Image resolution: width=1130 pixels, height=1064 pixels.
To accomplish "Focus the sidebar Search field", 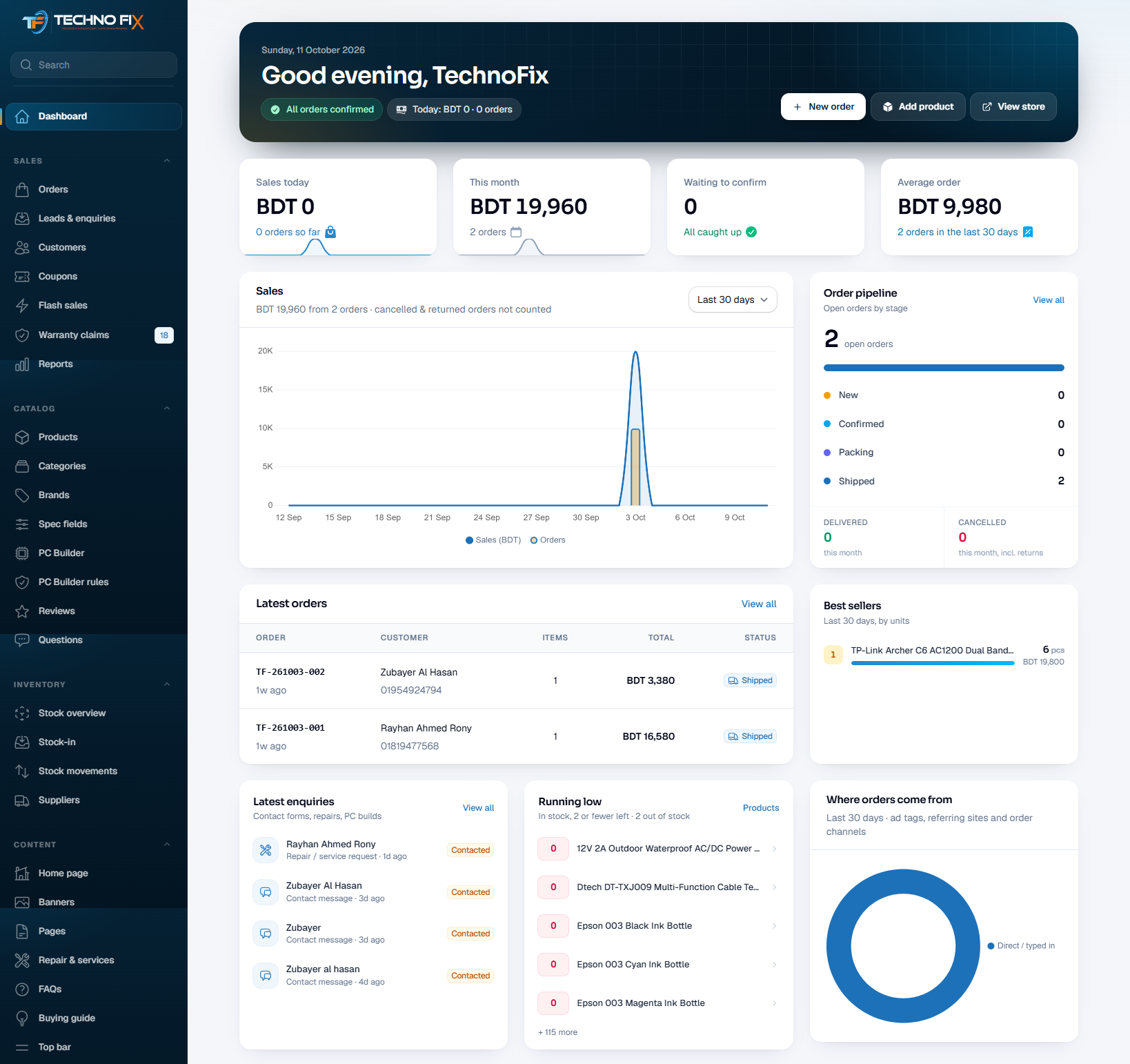I will click(x=94, y=65).
